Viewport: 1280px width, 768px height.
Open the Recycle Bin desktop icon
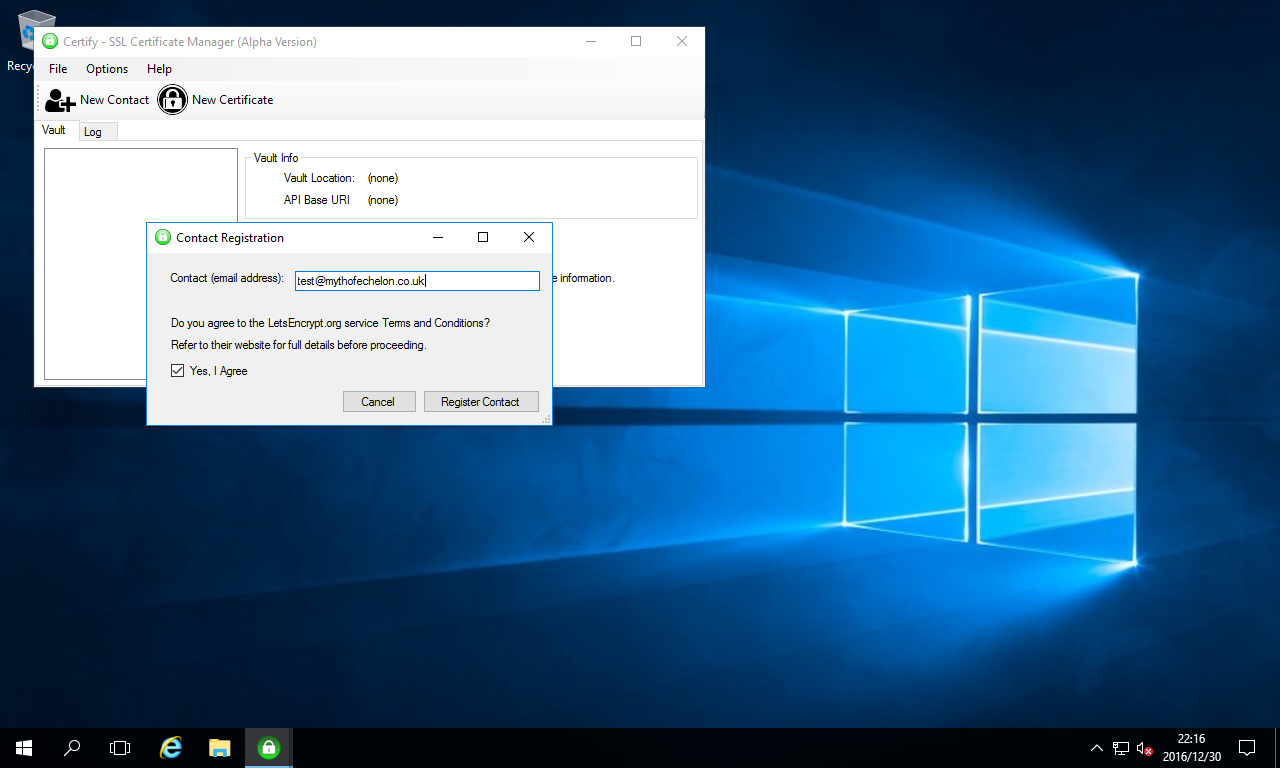[x=28, y=40]
